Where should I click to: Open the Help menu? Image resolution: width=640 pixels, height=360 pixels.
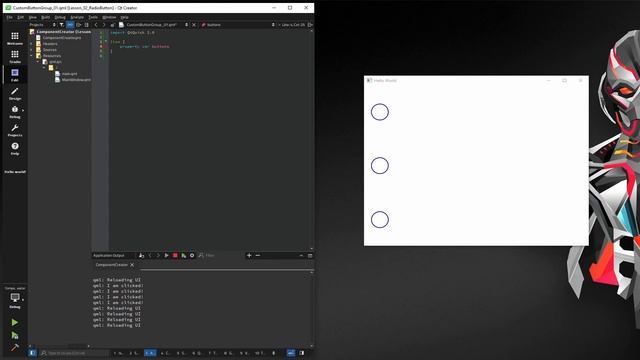click(x=124, y=17)
